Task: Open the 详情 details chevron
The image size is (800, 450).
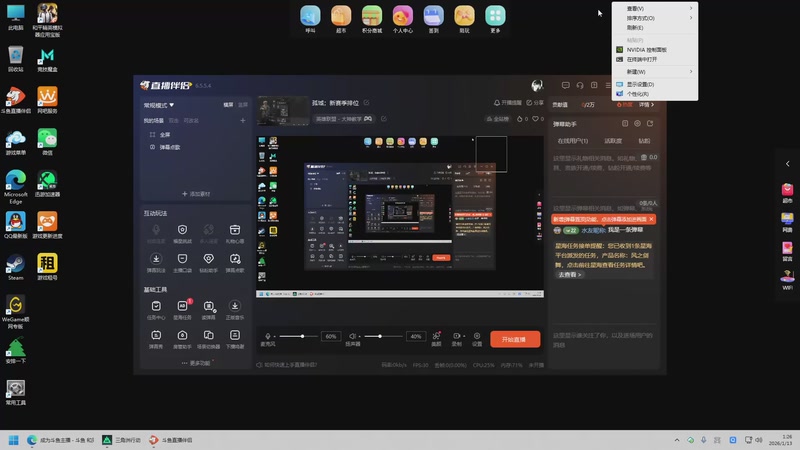Action: (646, 105)
